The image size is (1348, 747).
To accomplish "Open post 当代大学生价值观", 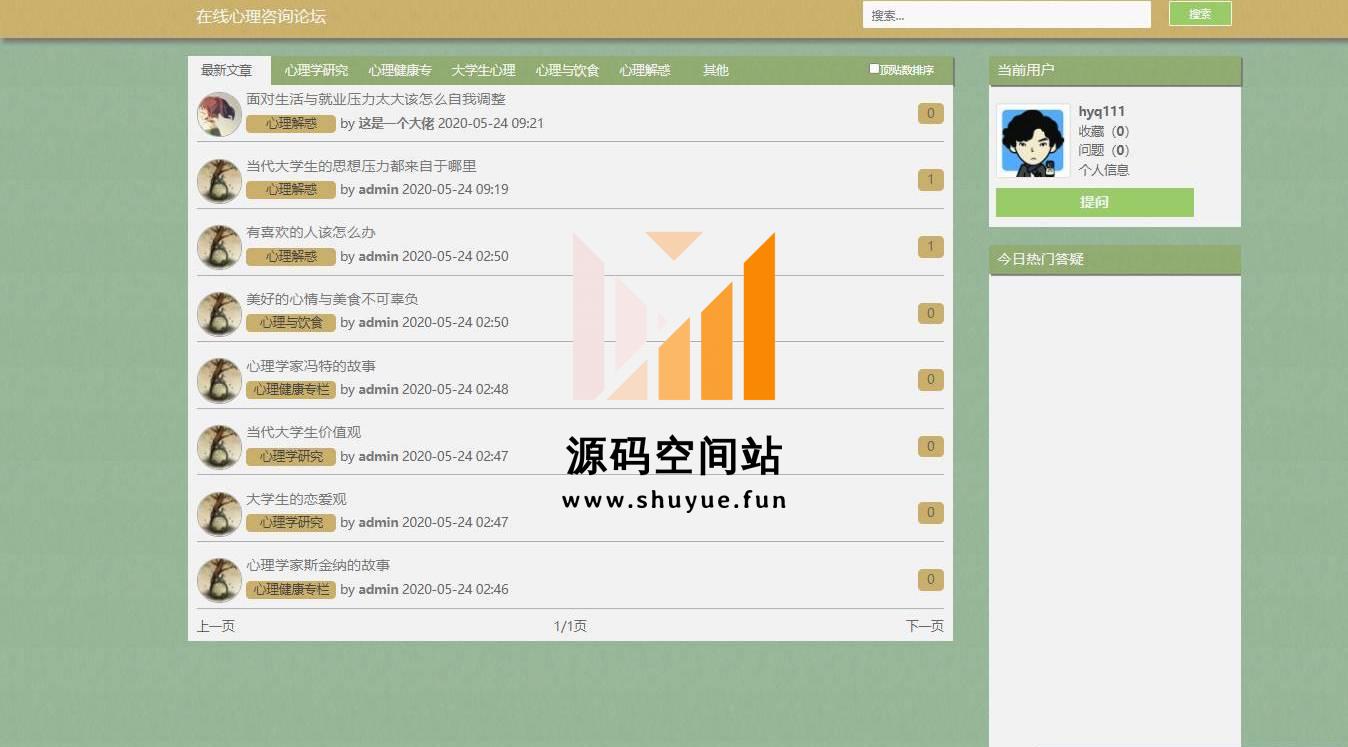I will pos(304,432).
